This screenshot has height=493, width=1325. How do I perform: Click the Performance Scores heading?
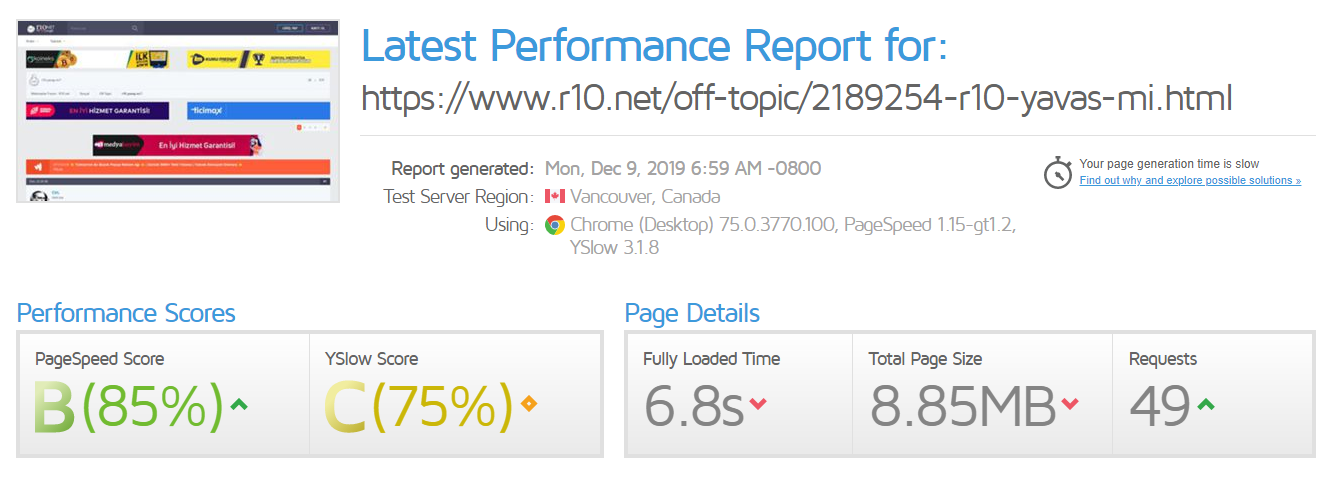click(x=126, y=313)
